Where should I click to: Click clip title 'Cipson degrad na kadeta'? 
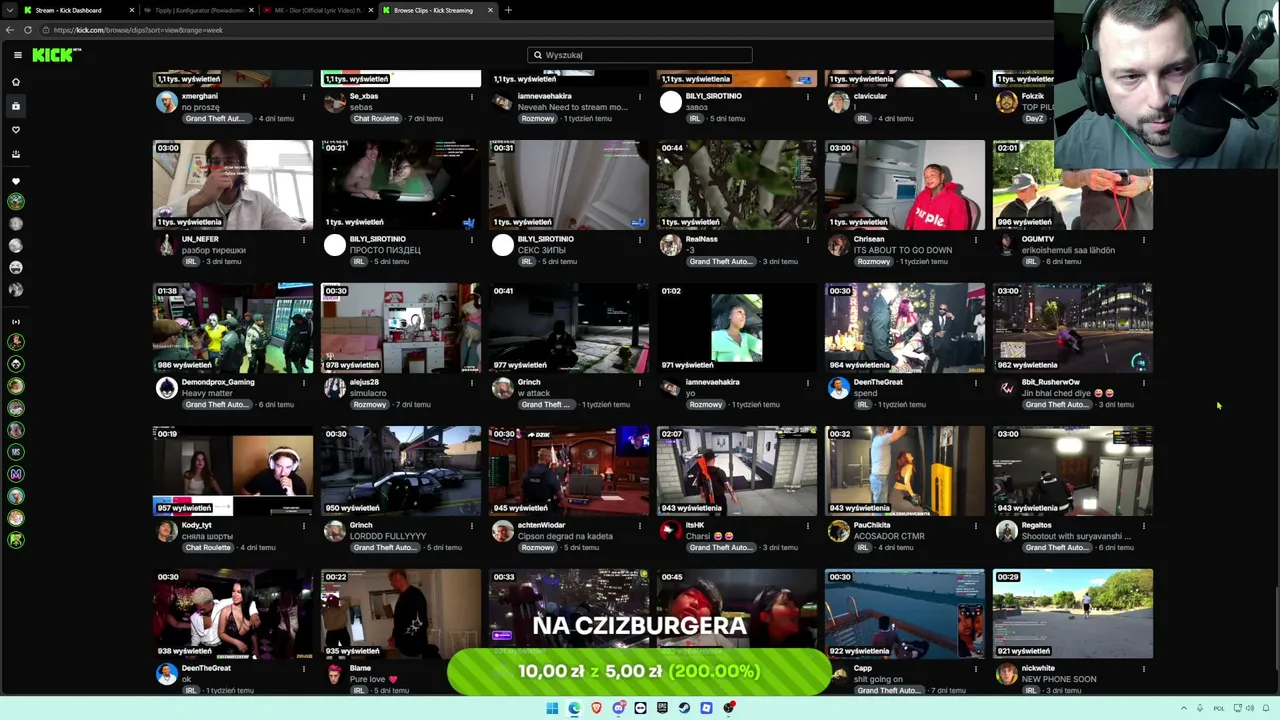coord(565,536)
